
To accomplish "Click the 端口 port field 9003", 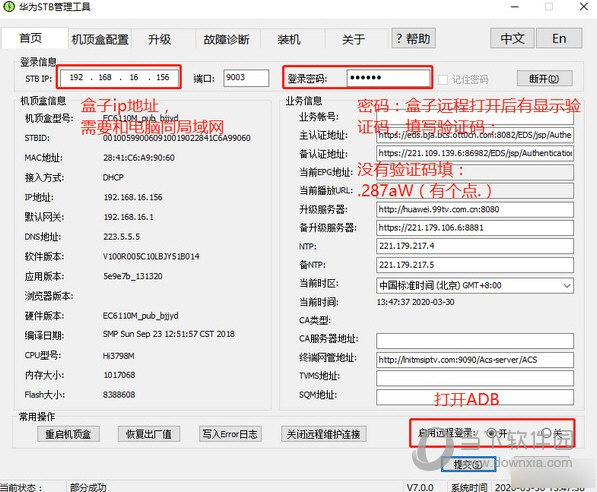I will pos(246,78).
